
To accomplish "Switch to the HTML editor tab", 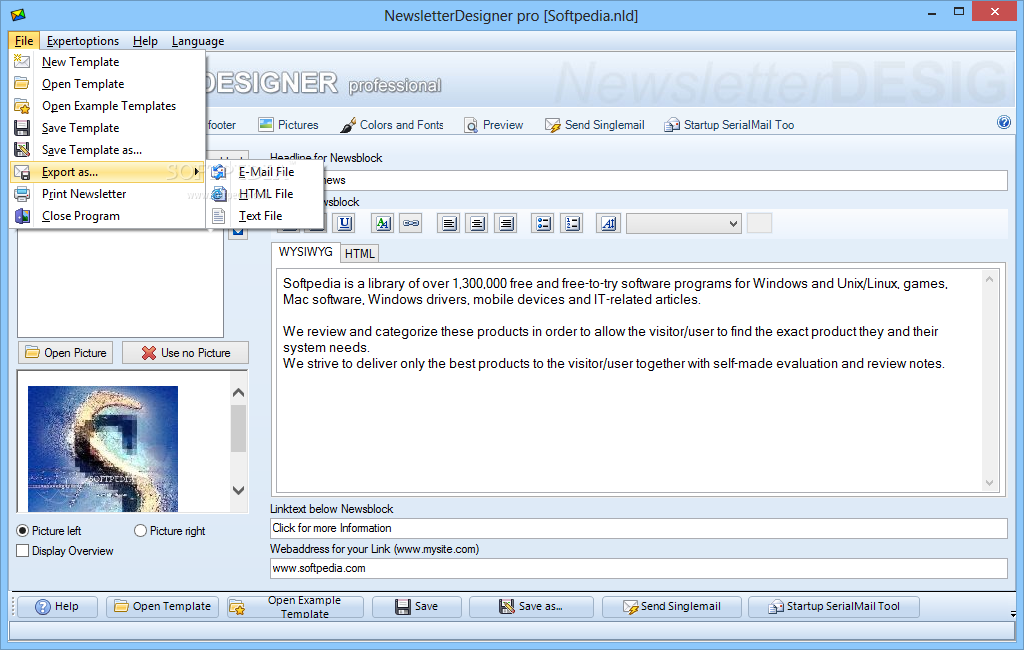I will coord(360,253).
